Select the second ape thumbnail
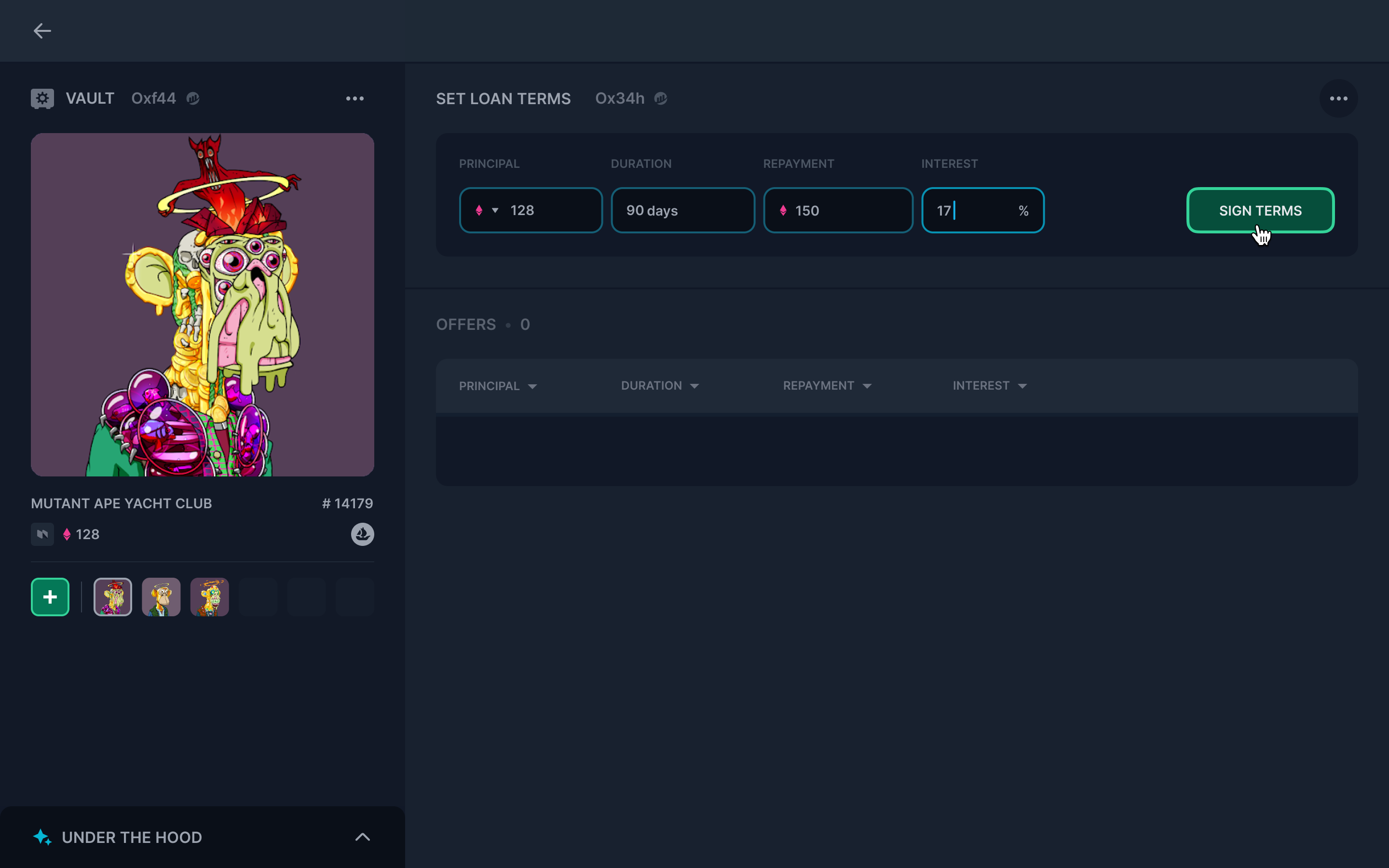 click(161, 597)
